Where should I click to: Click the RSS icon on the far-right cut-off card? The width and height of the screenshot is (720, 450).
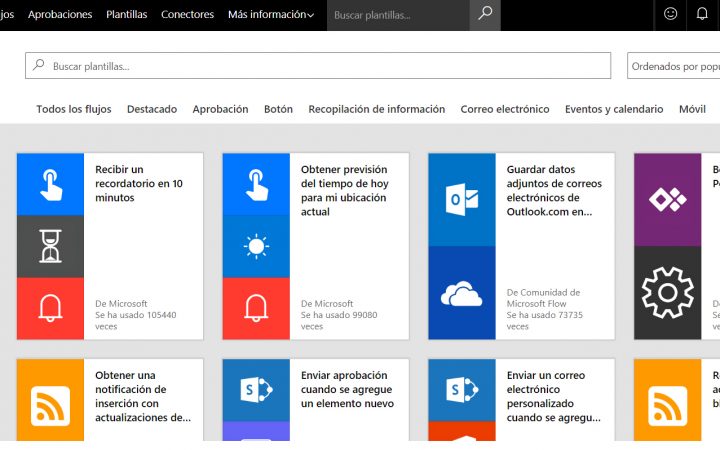(668, 405)
